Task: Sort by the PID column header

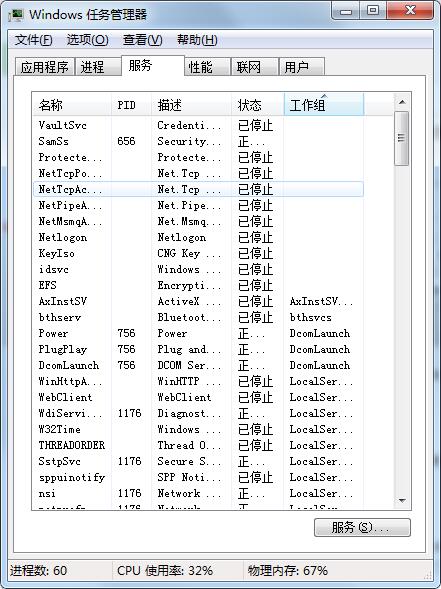Action: coord(131,105)
